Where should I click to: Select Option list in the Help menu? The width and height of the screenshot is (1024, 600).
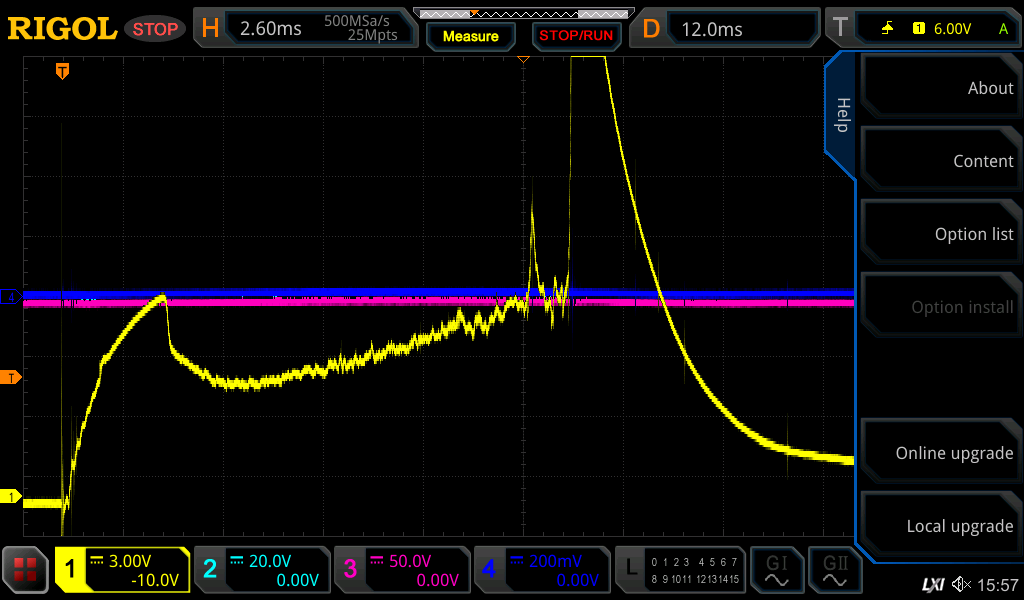click(940, 234)
